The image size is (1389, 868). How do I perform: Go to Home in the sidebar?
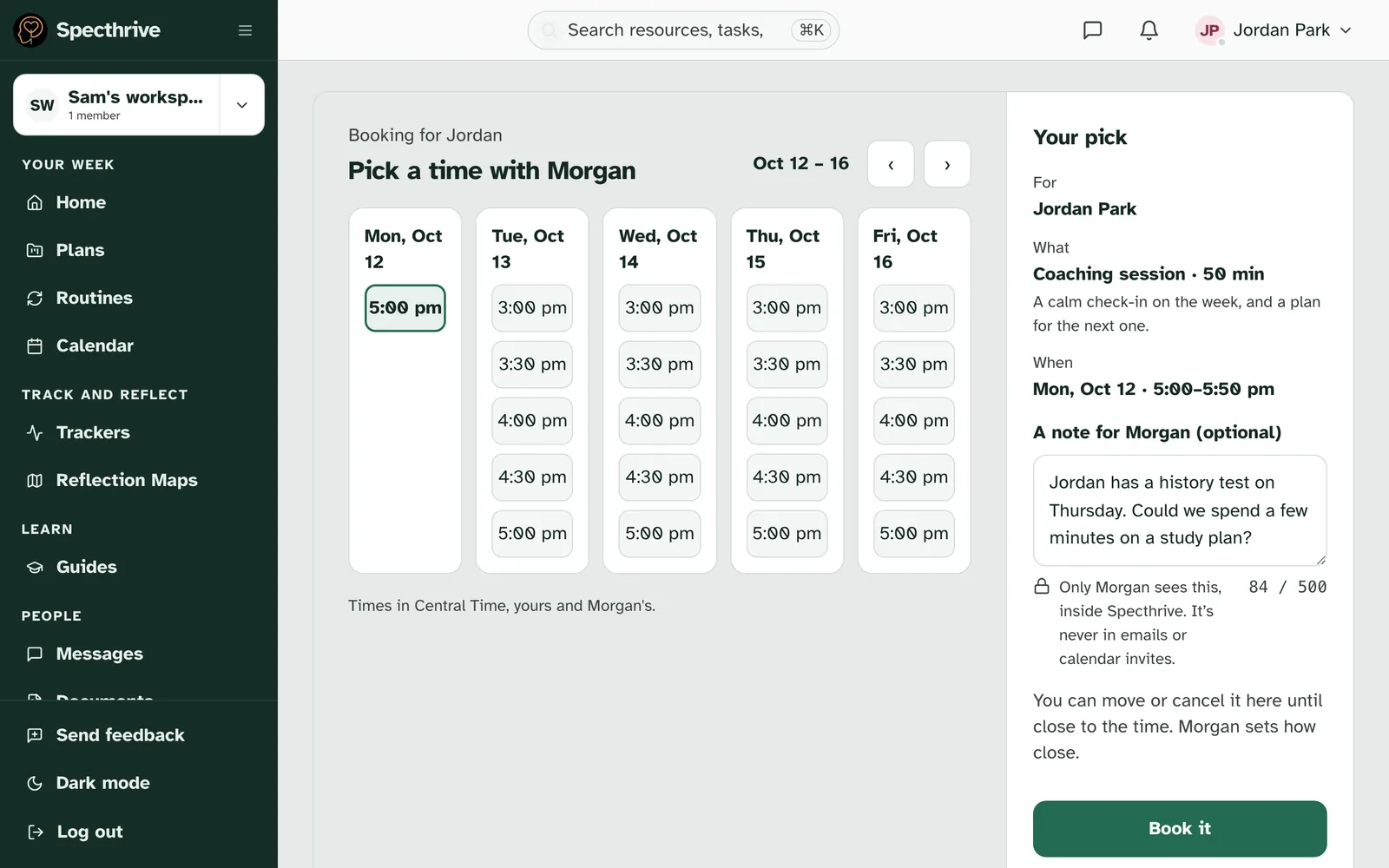point(139,202)
